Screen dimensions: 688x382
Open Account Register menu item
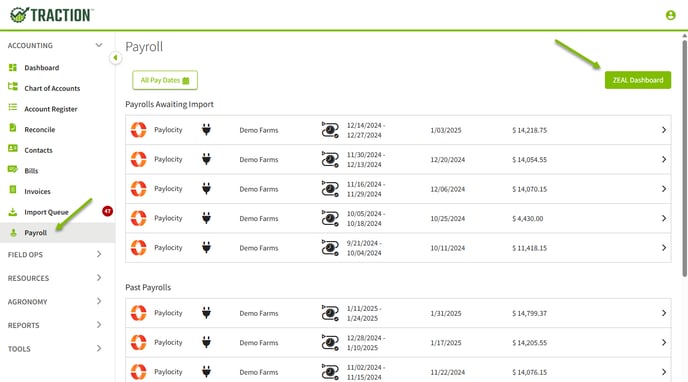tap(51, 109)
